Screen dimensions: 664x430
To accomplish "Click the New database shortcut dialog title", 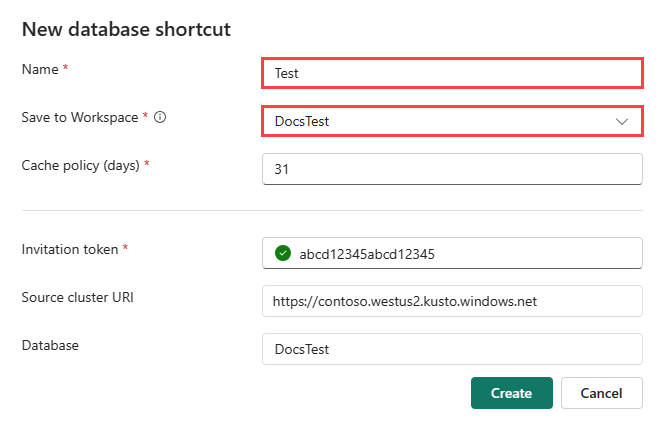I will [x=126, y=29].
